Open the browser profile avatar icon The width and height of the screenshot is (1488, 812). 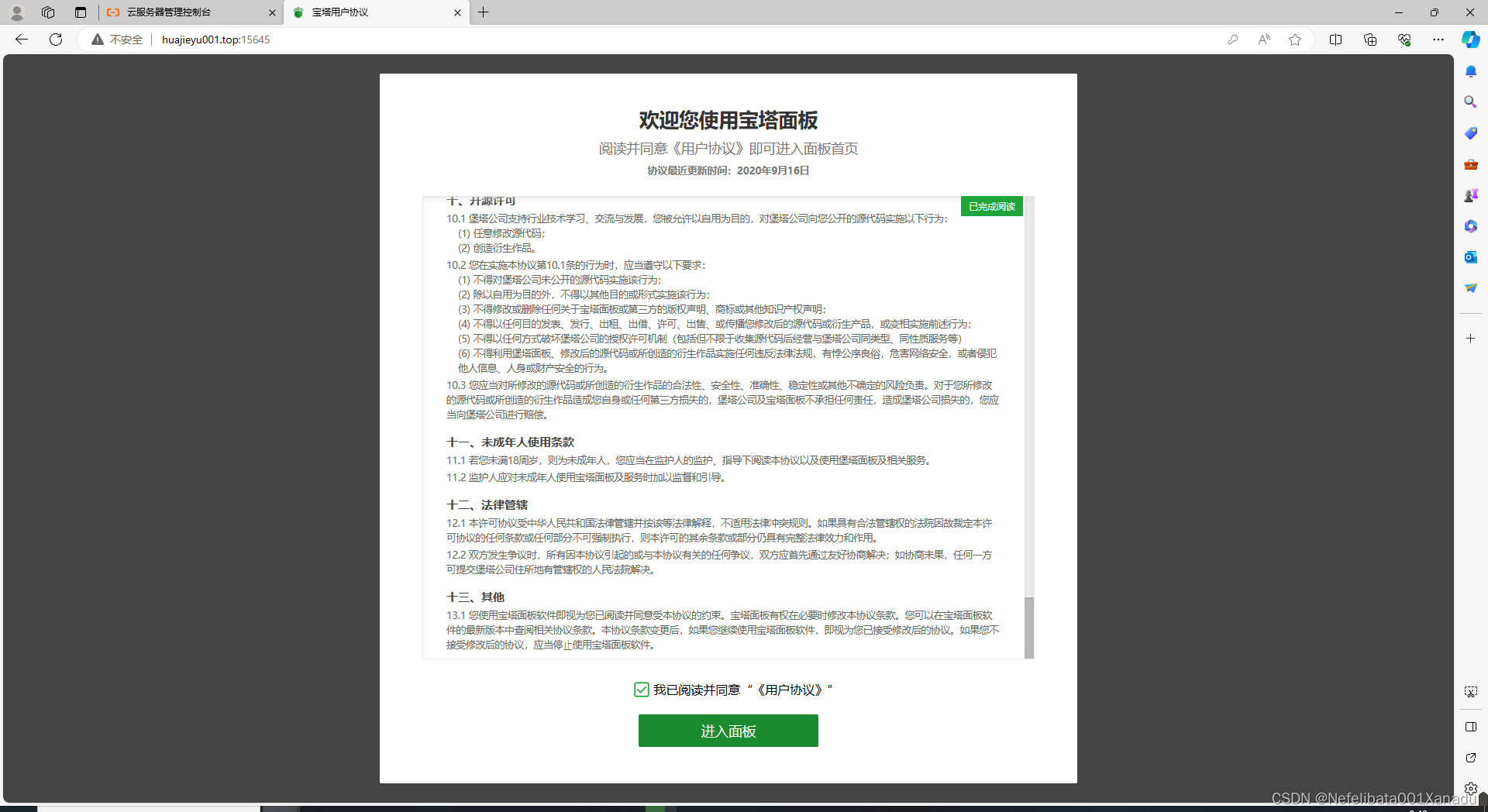[x=16, y=12]
